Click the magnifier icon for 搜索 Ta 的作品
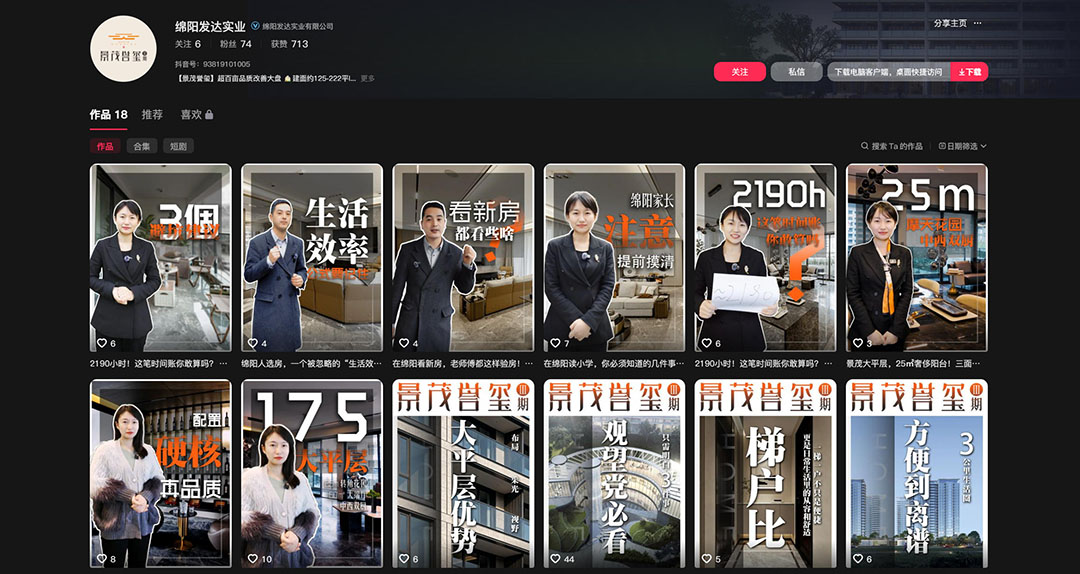The height and width of the screenshot is (574, 1080). coord(864,146)
